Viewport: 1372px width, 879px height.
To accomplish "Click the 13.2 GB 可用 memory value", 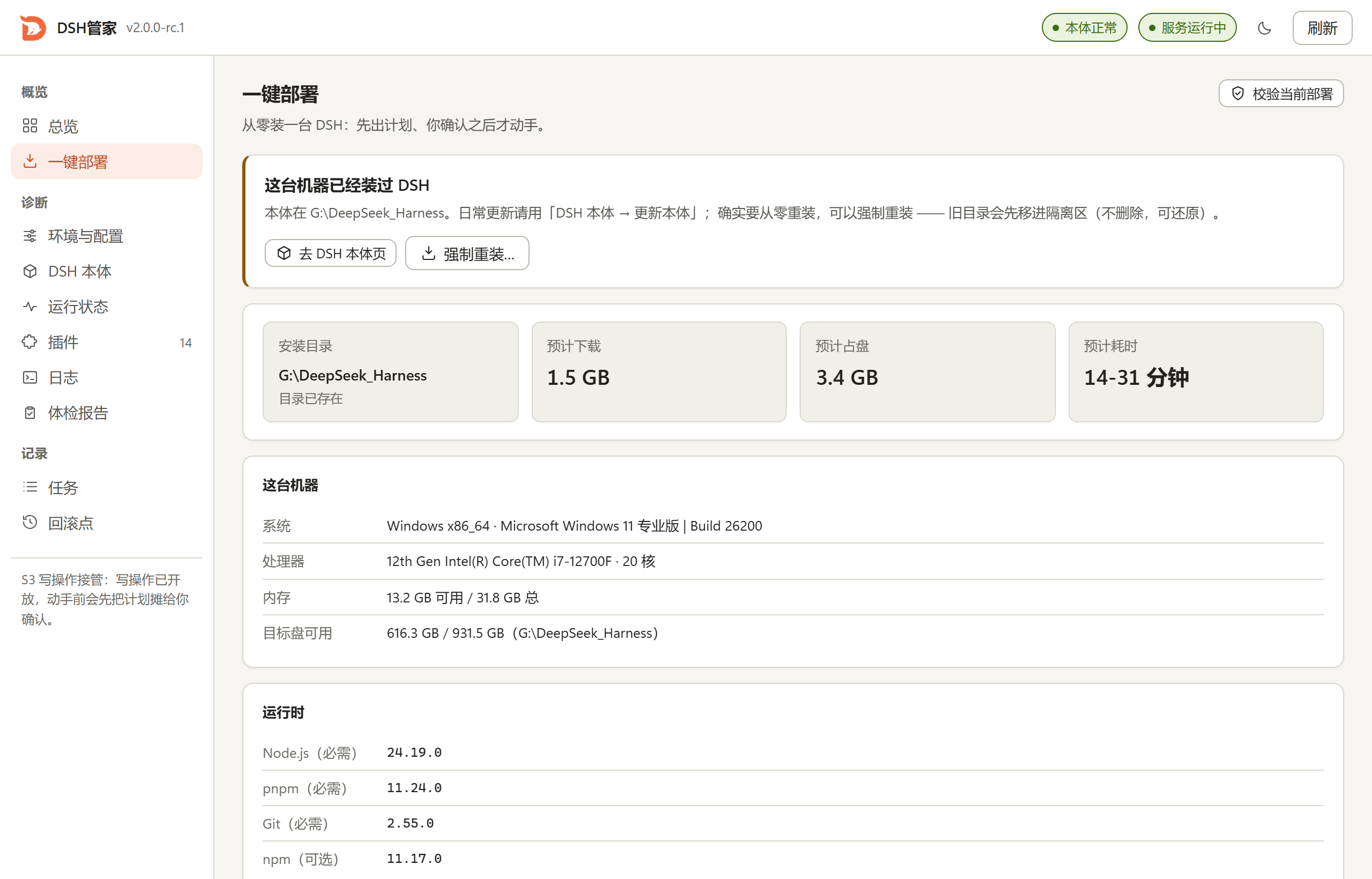I will click(424, 598).
